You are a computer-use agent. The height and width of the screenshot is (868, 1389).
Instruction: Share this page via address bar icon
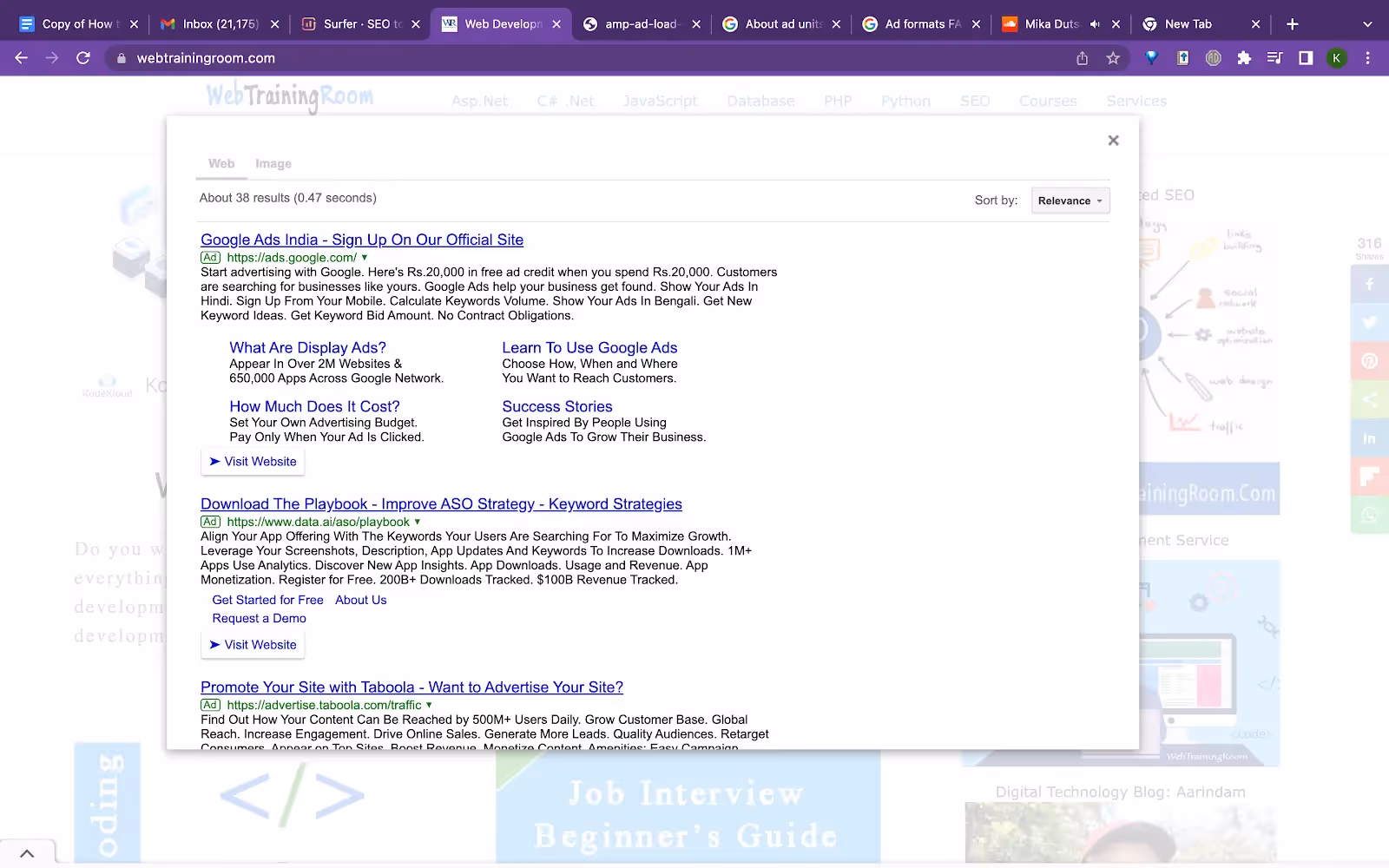[1082, 58]
